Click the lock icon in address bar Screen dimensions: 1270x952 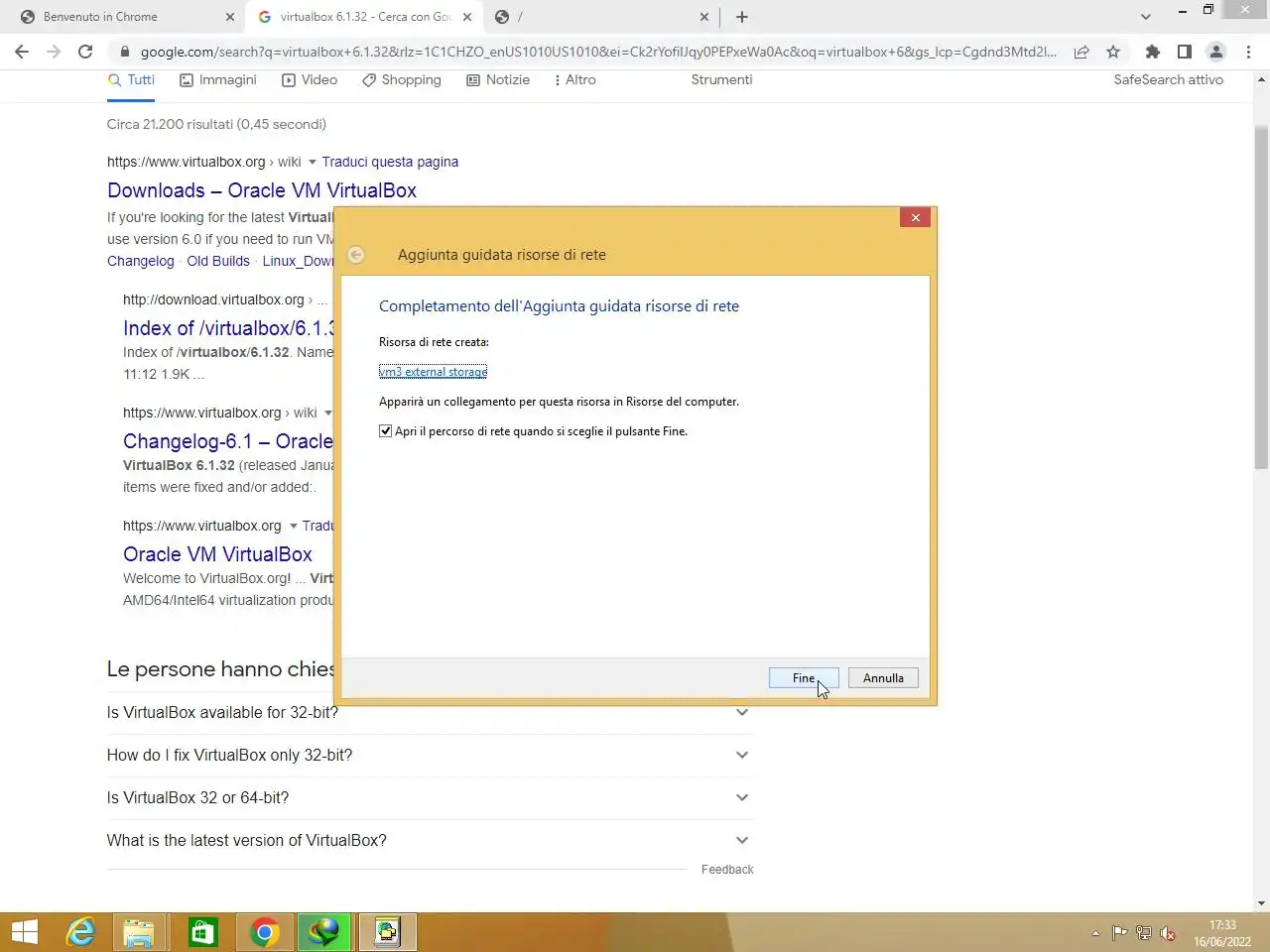[124, 52]
